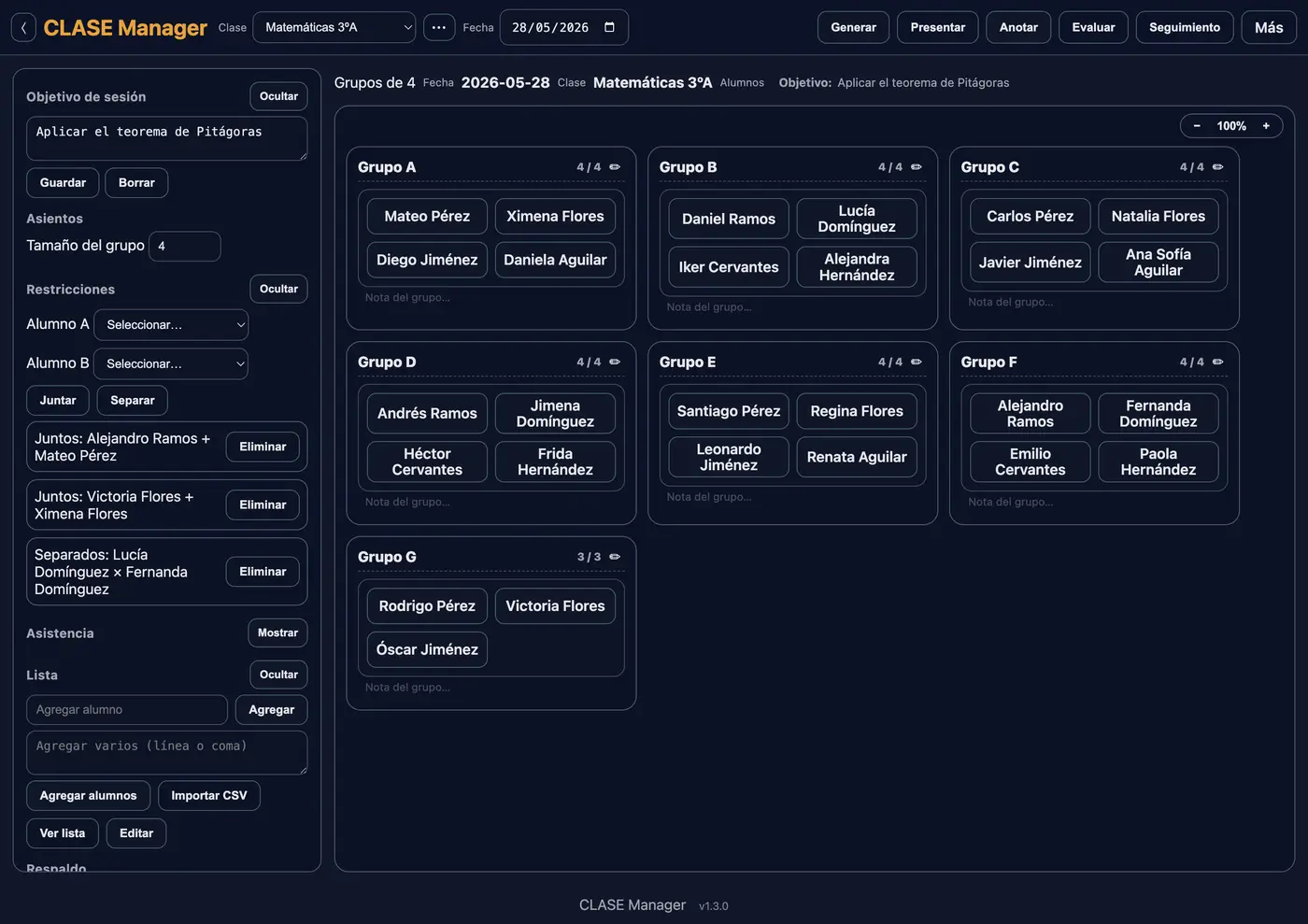Zoom in with the plus button
Screen dimensions: 1308x924
click(1266, 126)
